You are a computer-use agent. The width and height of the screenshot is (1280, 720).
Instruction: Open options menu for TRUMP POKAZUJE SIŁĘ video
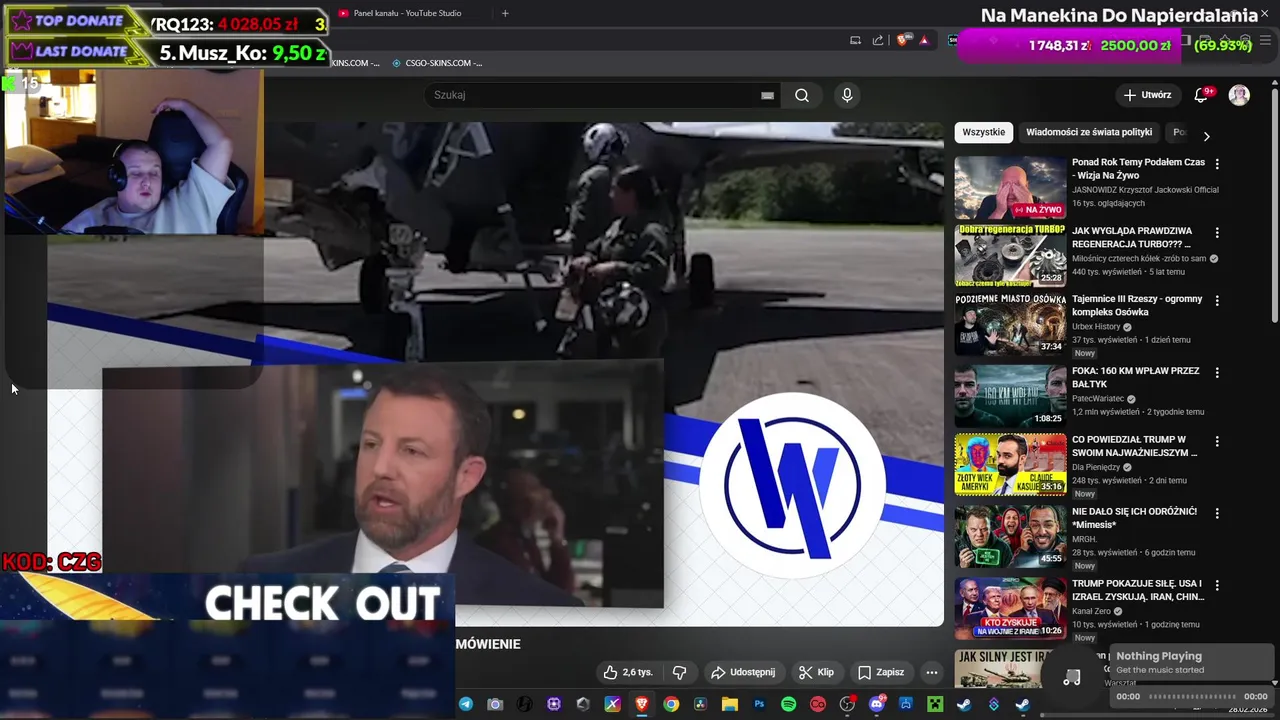(x=1217, y=584)
